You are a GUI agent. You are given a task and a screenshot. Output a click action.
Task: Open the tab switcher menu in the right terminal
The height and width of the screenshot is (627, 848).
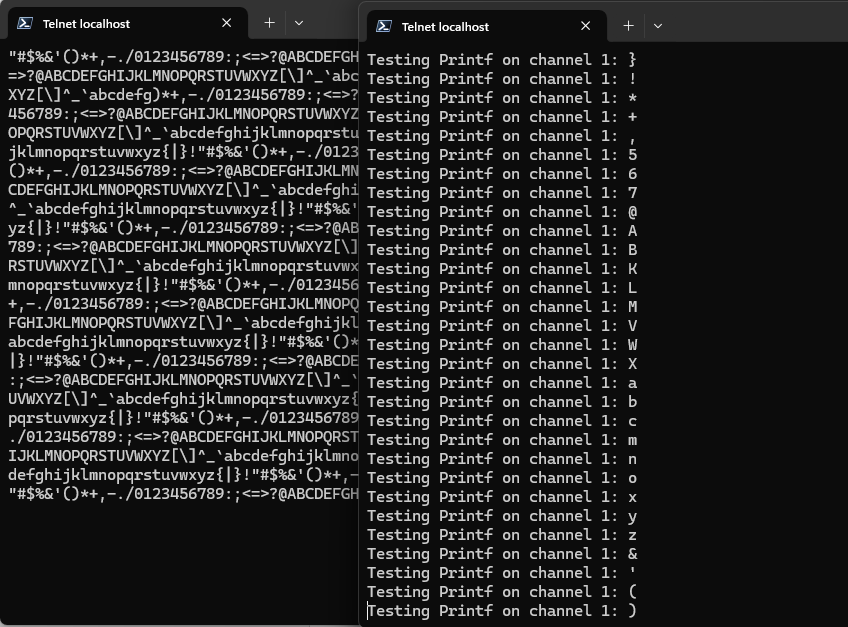pos(658,26)
